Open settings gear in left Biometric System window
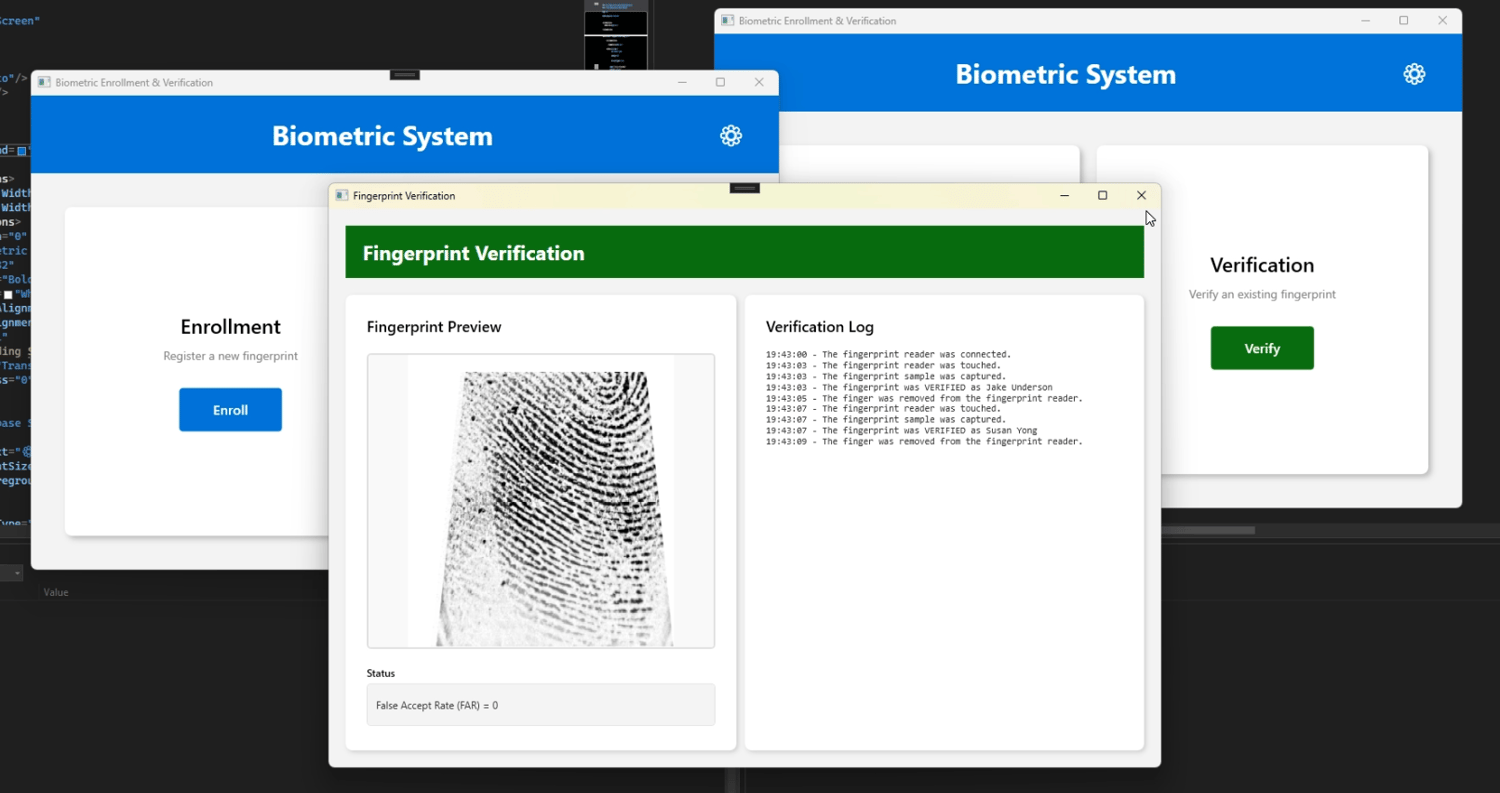 [x=731, y=136]
